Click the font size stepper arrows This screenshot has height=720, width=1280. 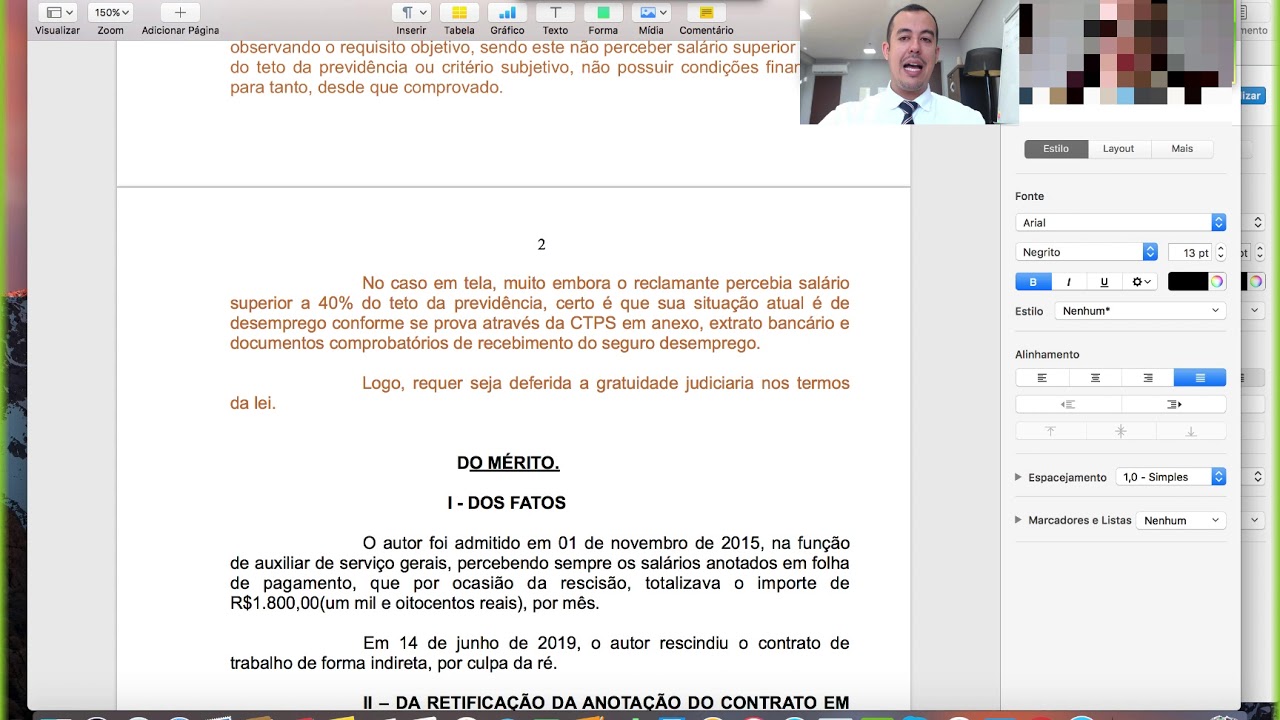(x=1220, y=253)
